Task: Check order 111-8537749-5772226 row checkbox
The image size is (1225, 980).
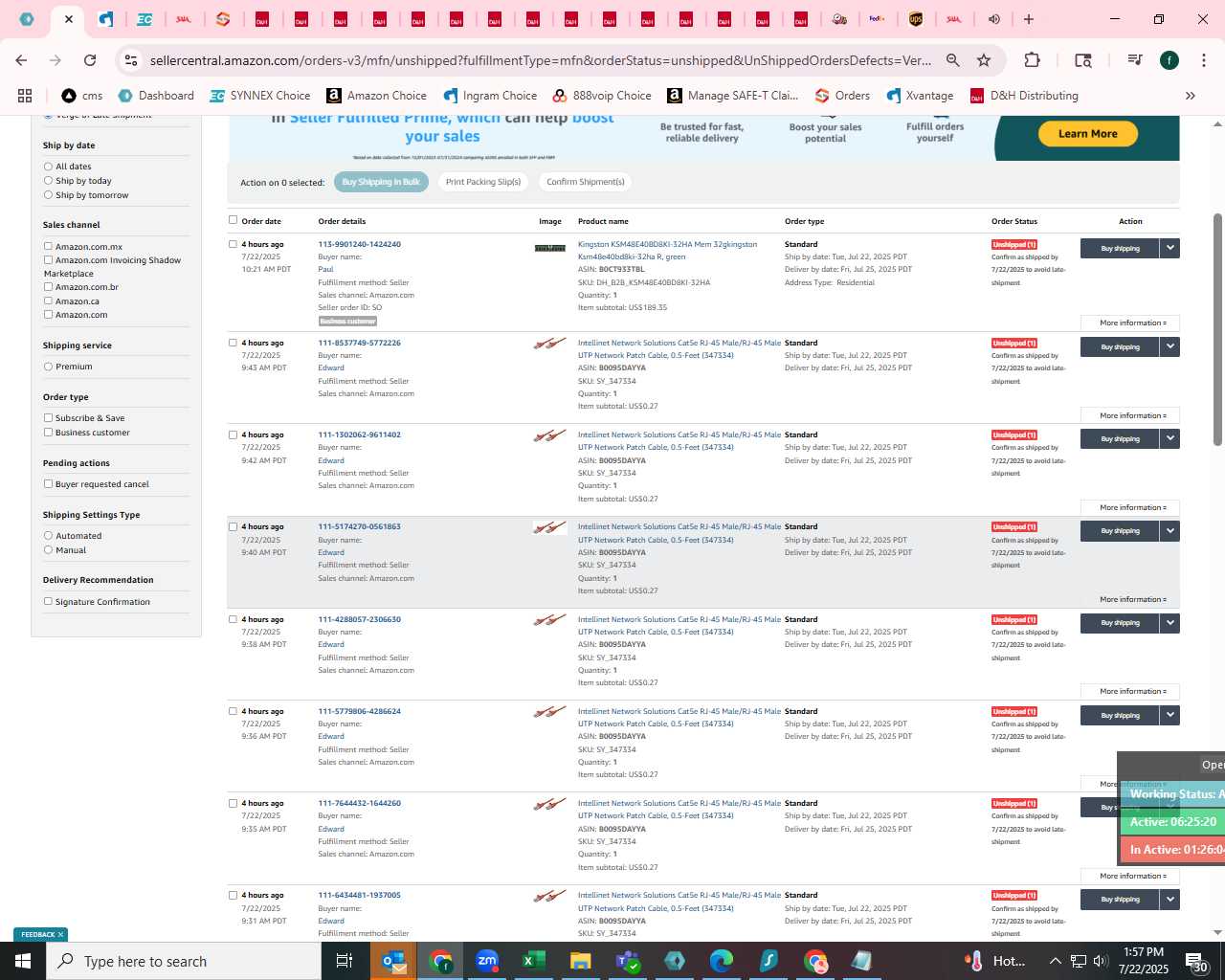Action: point(233,343)
